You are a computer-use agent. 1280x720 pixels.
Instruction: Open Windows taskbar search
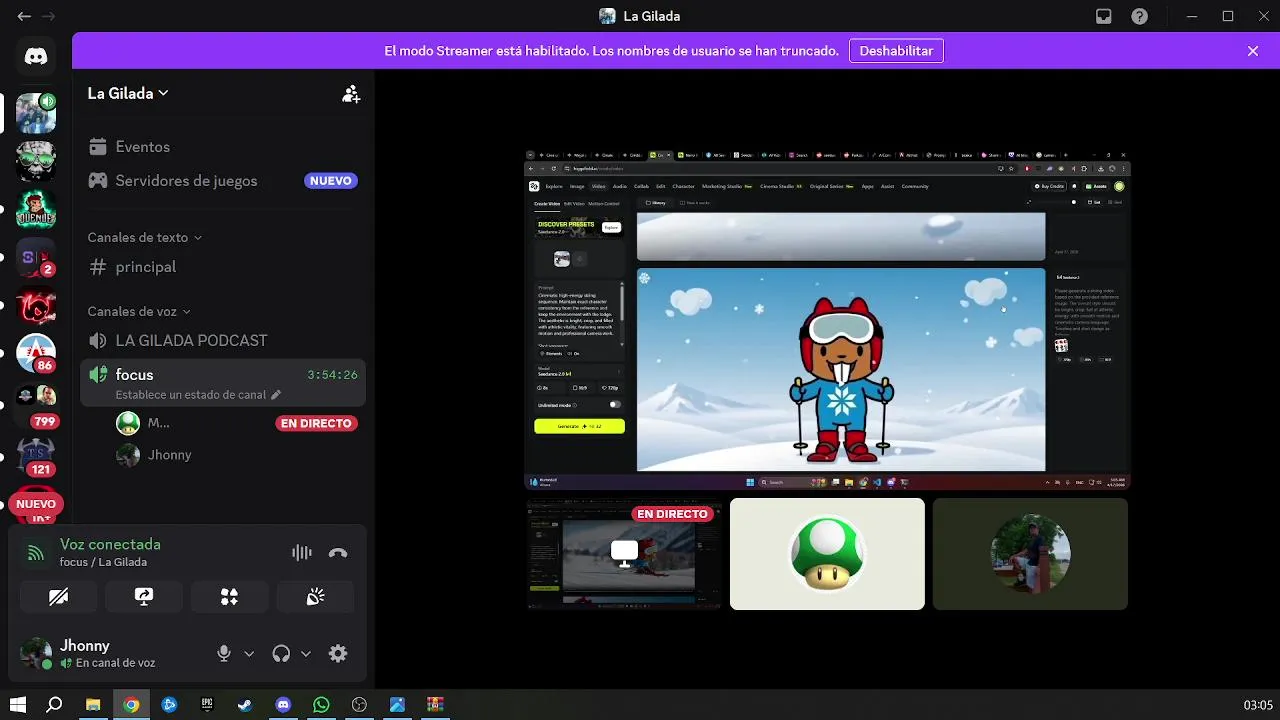coord(55,705)
